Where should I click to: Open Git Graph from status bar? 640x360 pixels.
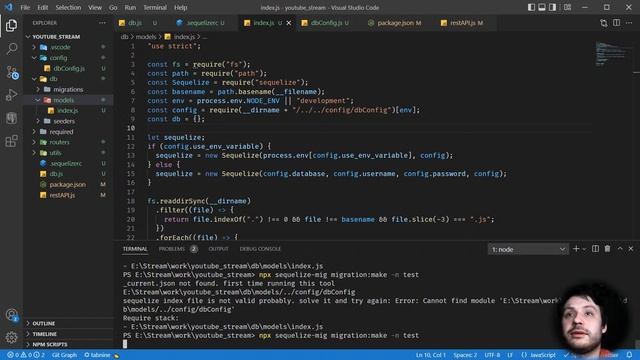64,355
